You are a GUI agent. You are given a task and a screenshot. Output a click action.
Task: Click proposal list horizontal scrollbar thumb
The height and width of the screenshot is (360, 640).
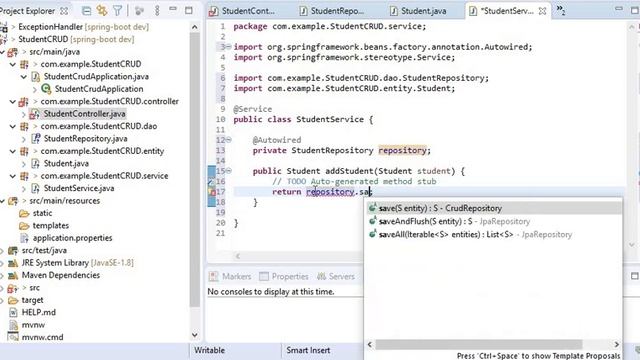click(478, 344)
